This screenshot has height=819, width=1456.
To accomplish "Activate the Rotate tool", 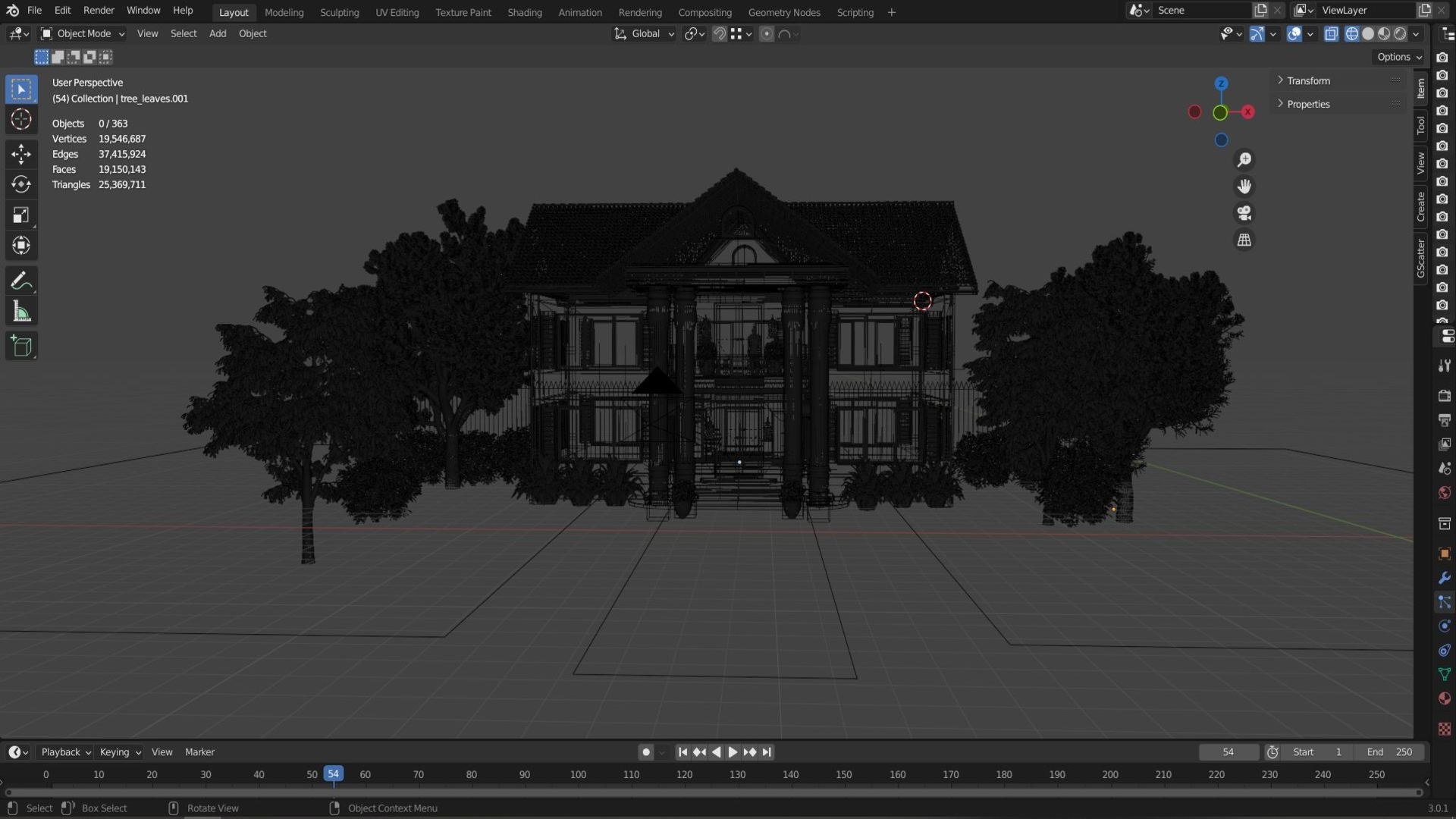I will (x=21, y=184).
